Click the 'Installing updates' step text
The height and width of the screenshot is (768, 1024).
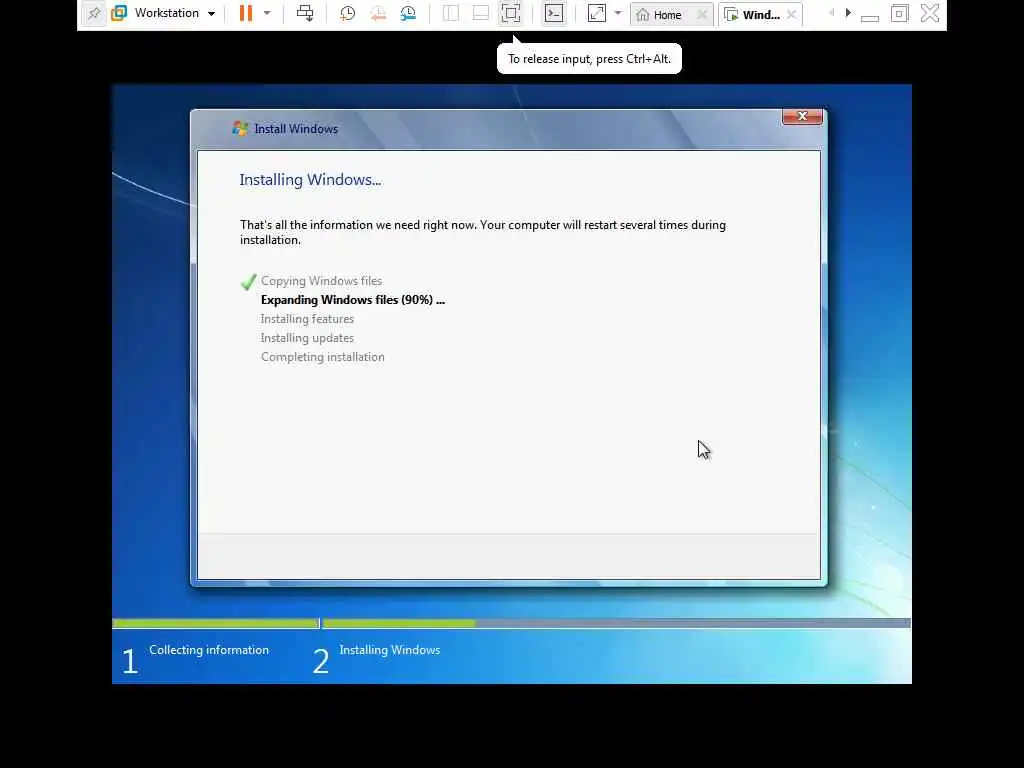click(x=307, y=338)
